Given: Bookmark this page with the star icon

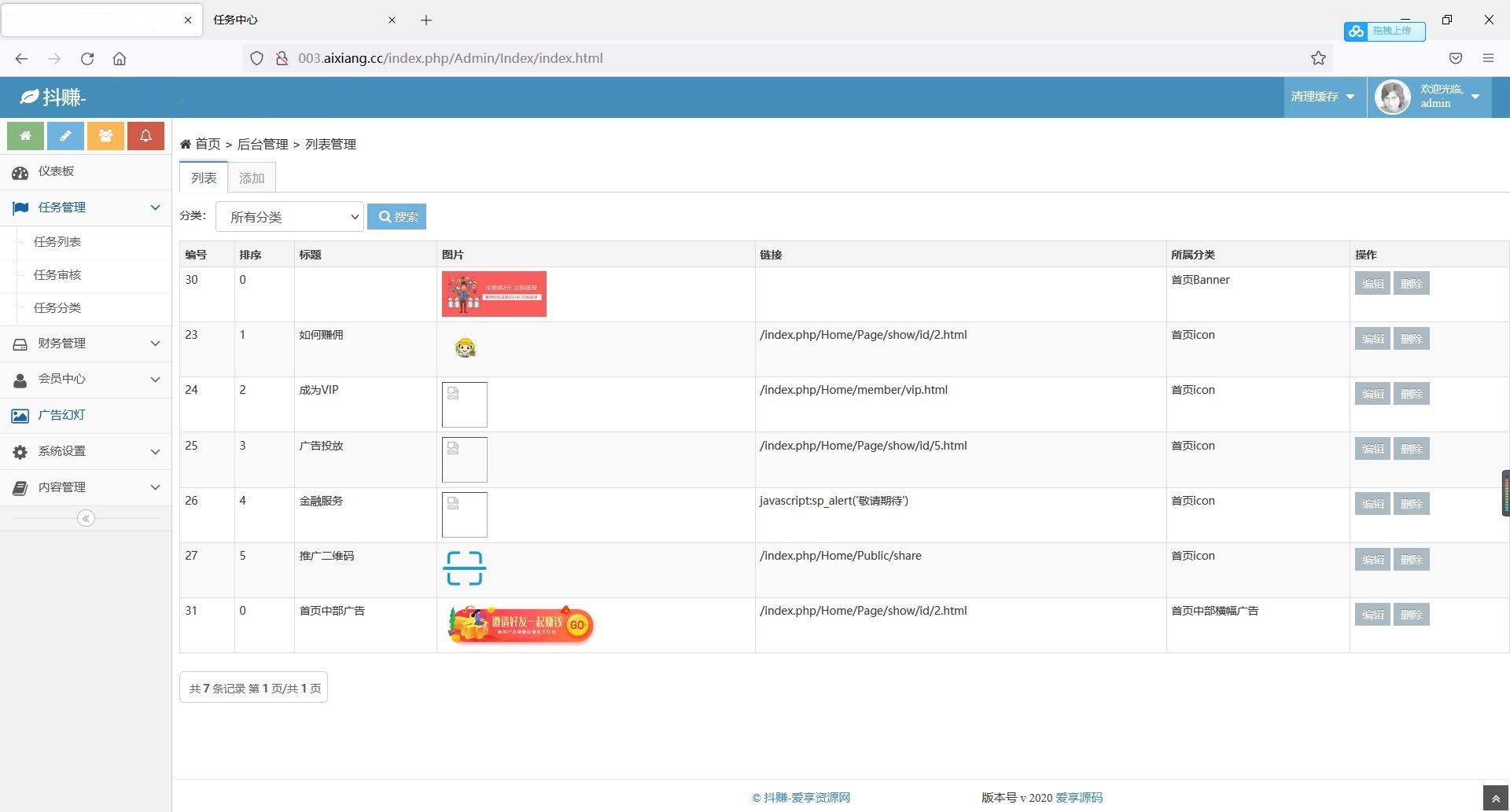Looking at the screenshot, I should [x=1318, y=58].
